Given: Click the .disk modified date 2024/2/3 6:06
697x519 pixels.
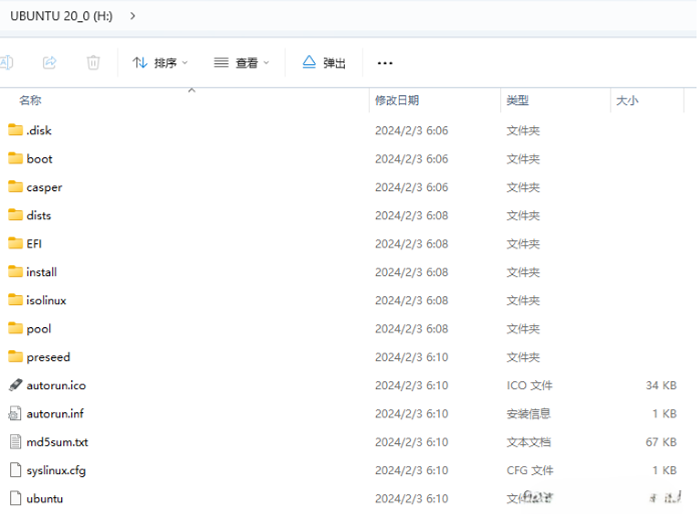Looking at the screenshot, I should pos(412,131).
